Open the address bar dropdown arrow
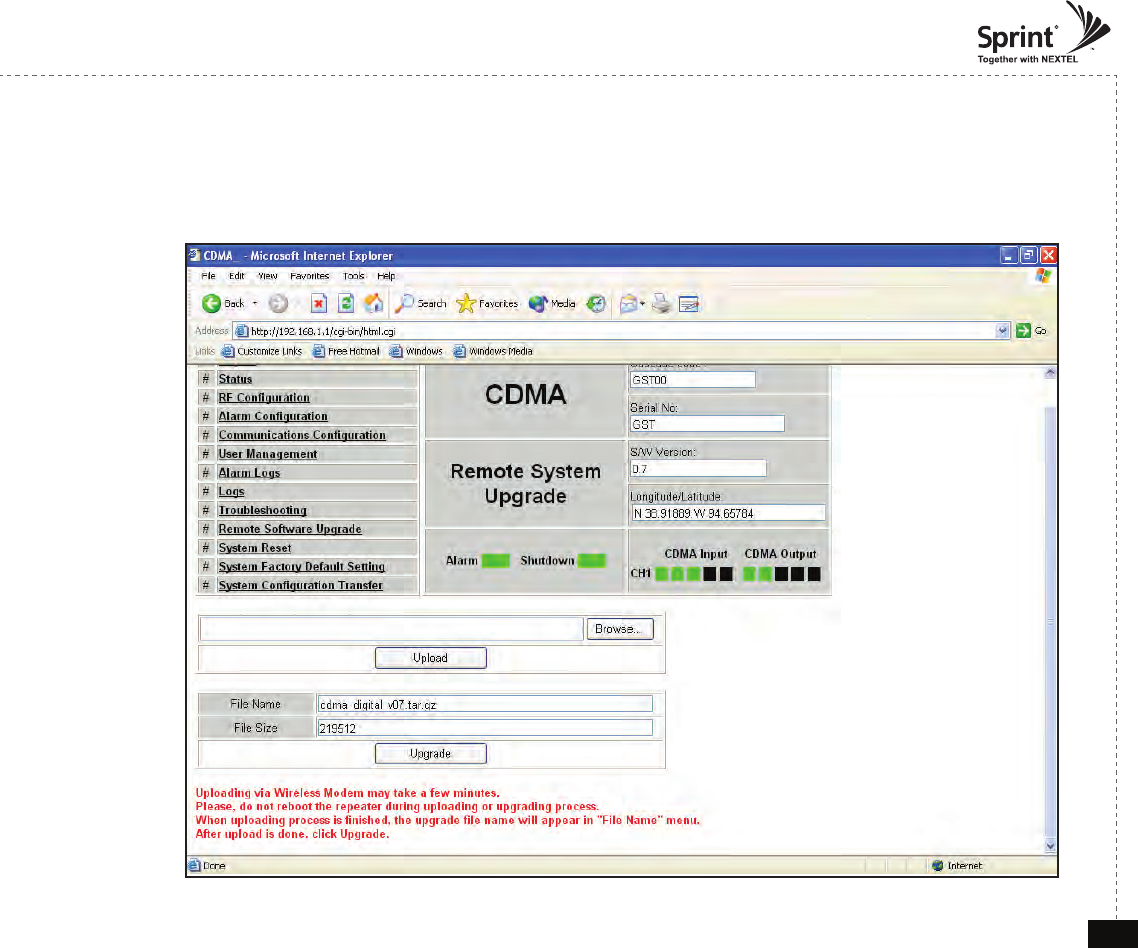This screenshot has height=948, width=1138. [1002, 331]
